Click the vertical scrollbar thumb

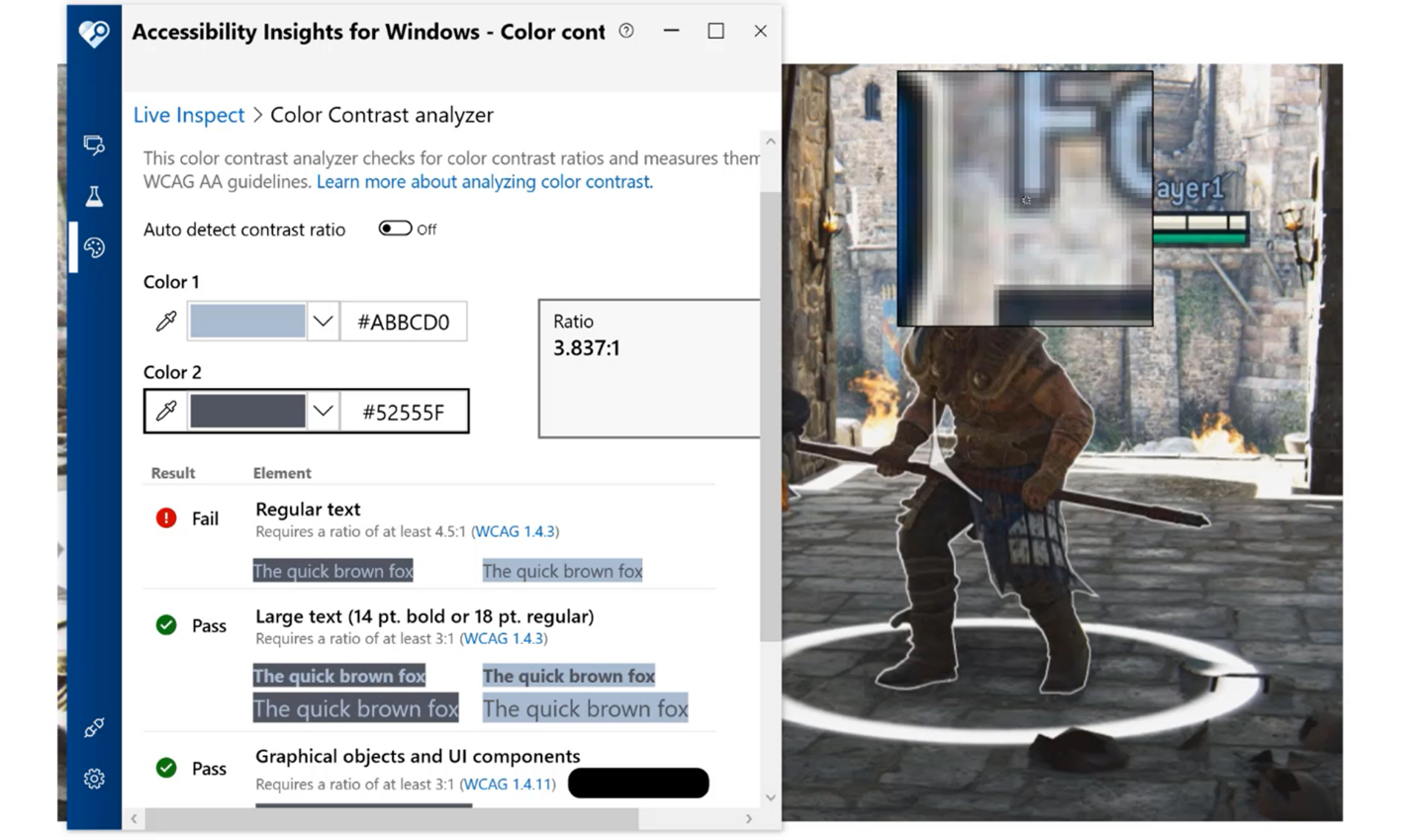point(770,416)
